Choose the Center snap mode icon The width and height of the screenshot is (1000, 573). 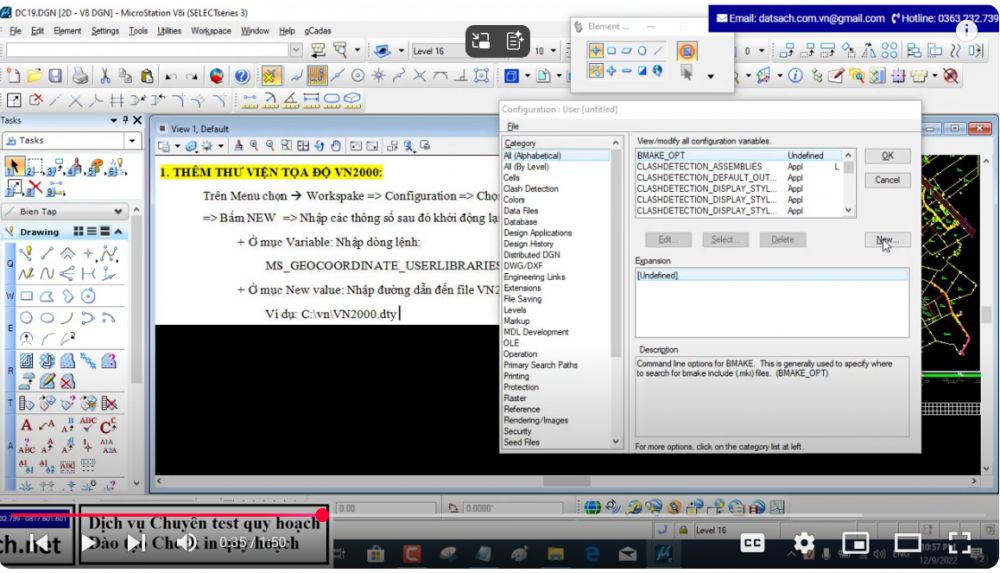tap(358, 76)
